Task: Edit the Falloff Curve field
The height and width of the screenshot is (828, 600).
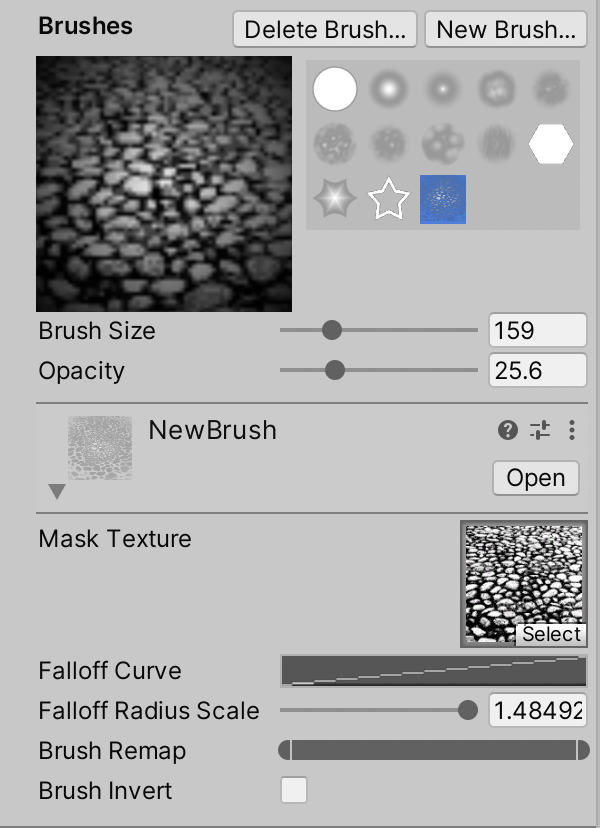Action: [434, 671]
